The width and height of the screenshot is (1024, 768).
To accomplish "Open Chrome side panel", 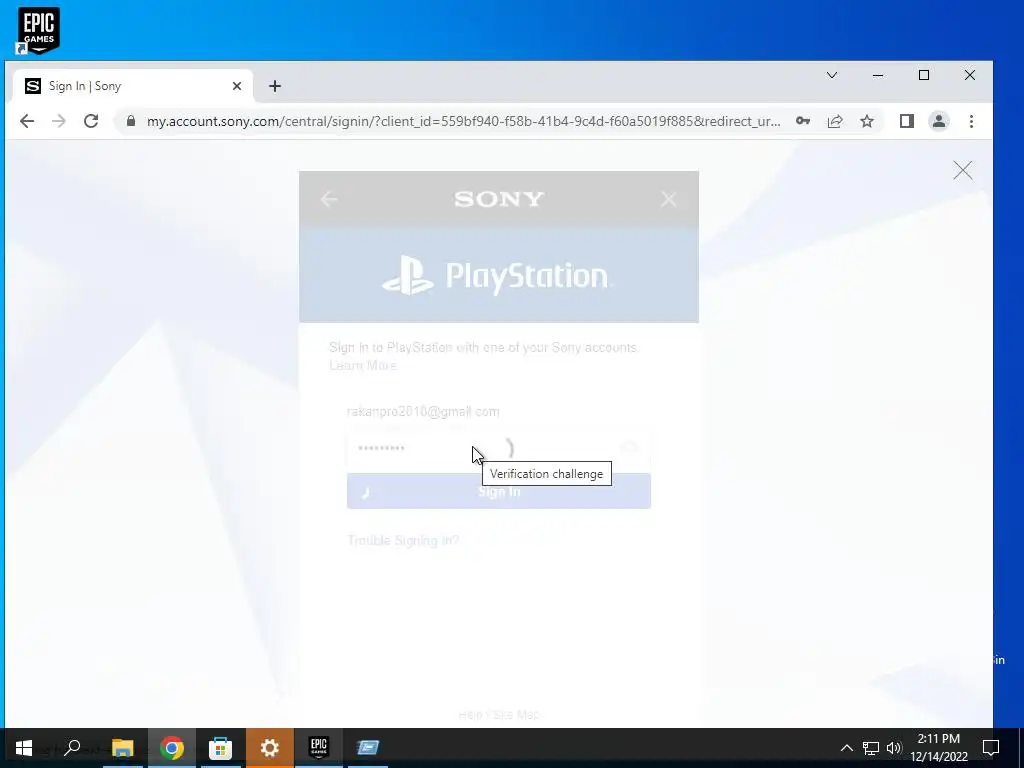I will tap(906, 121).
